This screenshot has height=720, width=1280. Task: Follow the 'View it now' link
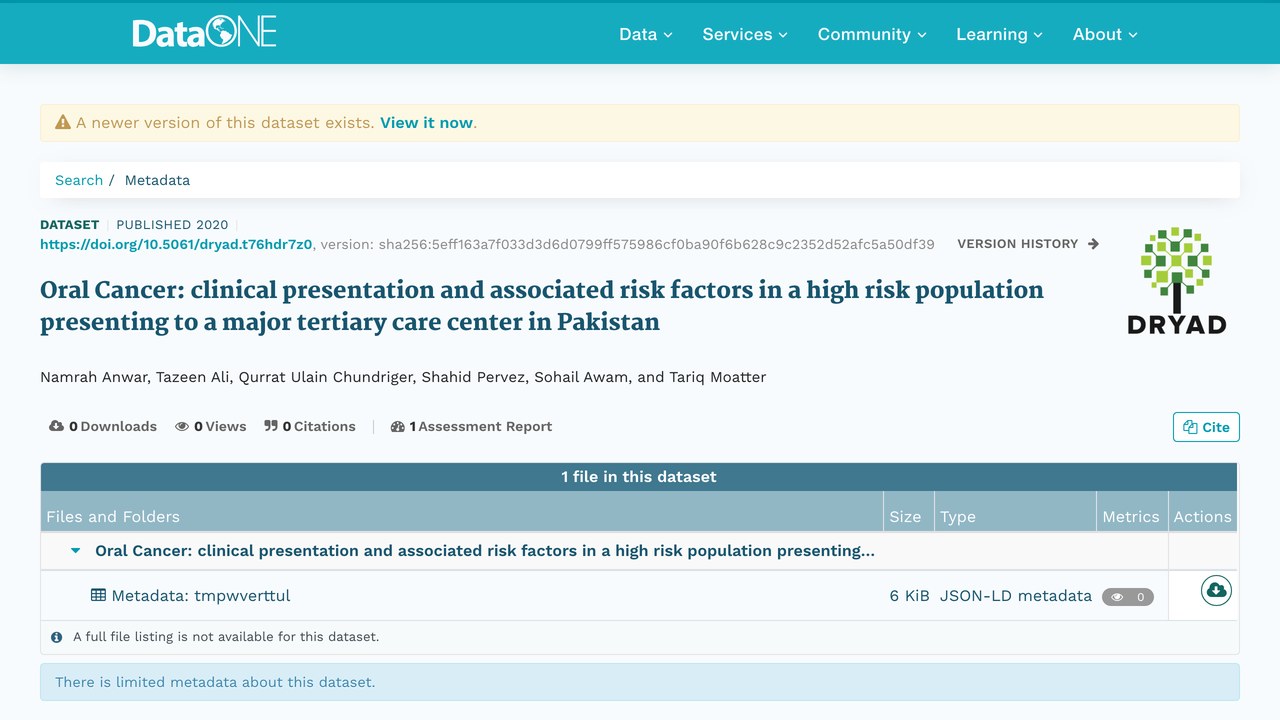pos(426,122)
